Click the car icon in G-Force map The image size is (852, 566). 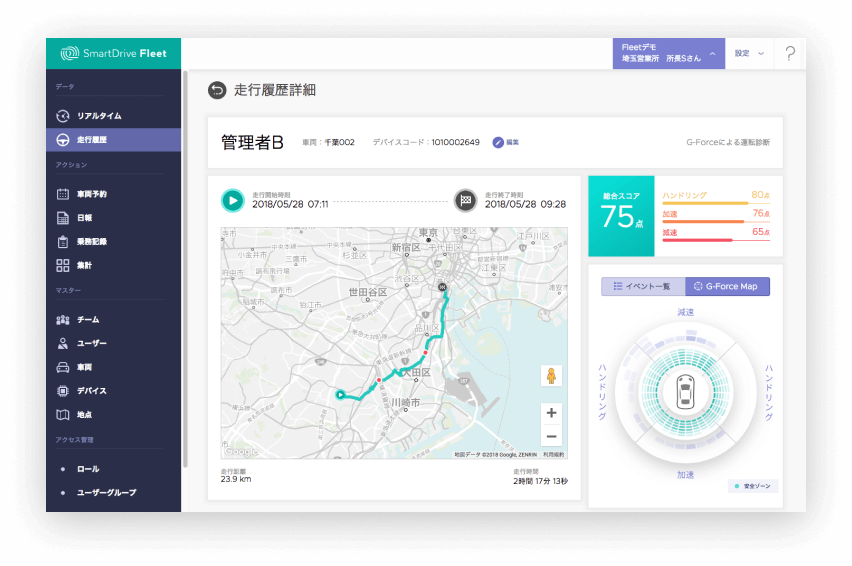pyautogui.click(x=685, y=392)
